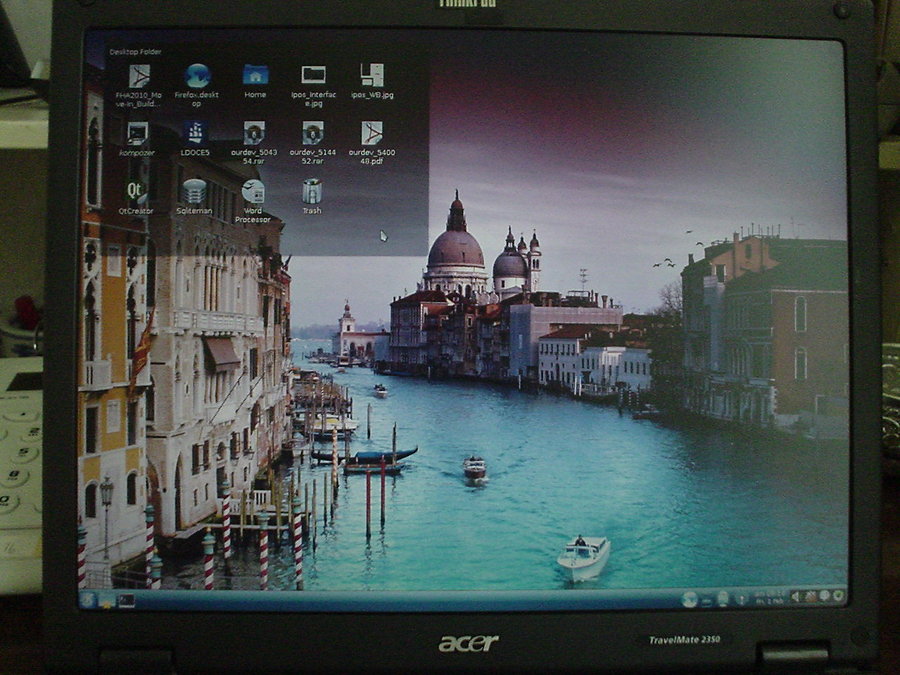Open the application launcher on the taskbar
Image resolution: width=900 pixels, height=675 pixels.
88,600
